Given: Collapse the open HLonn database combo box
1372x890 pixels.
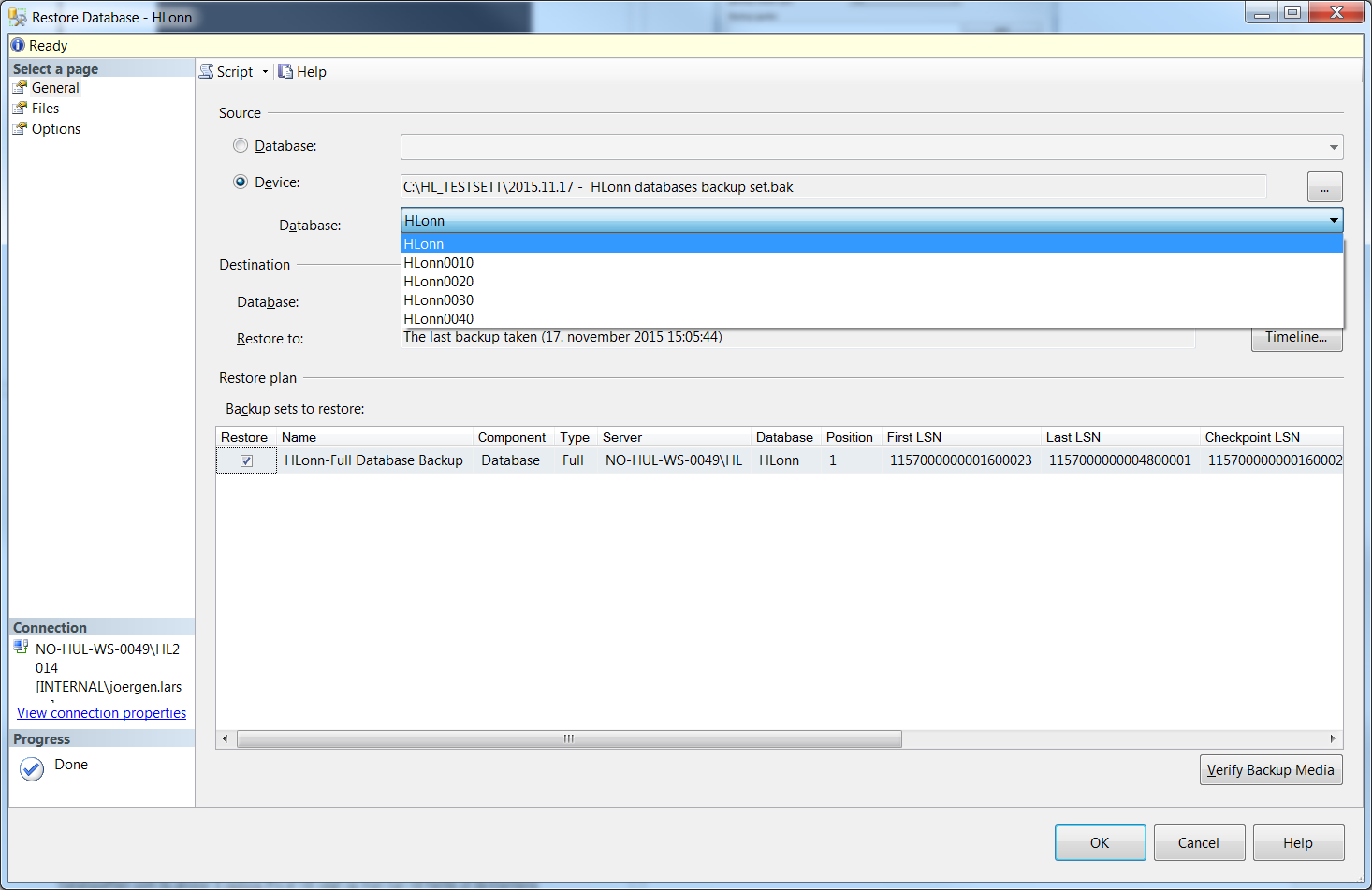Looking at the screenshot, I should tap(1333, 220).
